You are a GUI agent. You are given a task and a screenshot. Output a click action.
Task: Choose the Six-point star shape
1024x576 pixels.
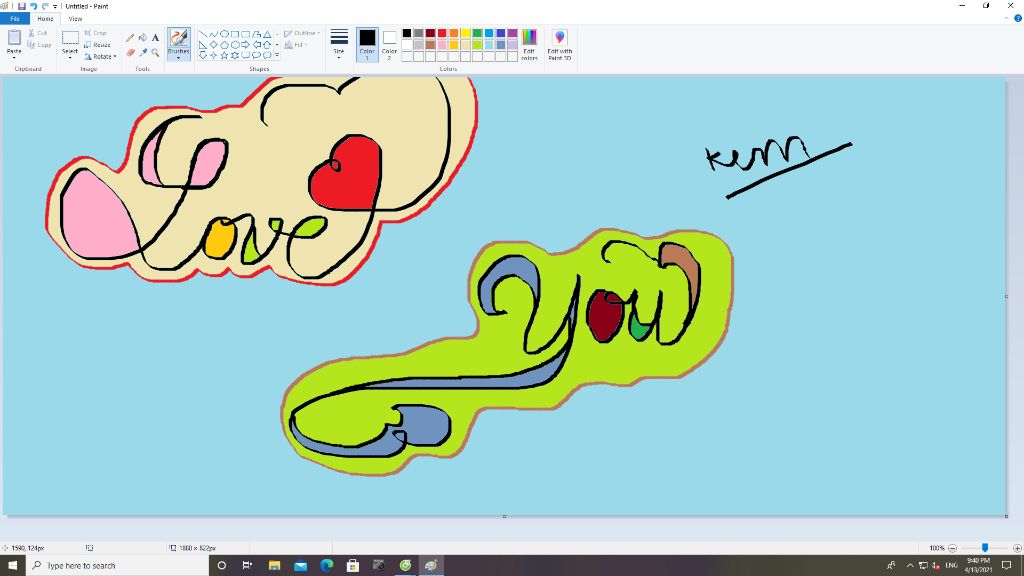234,56
